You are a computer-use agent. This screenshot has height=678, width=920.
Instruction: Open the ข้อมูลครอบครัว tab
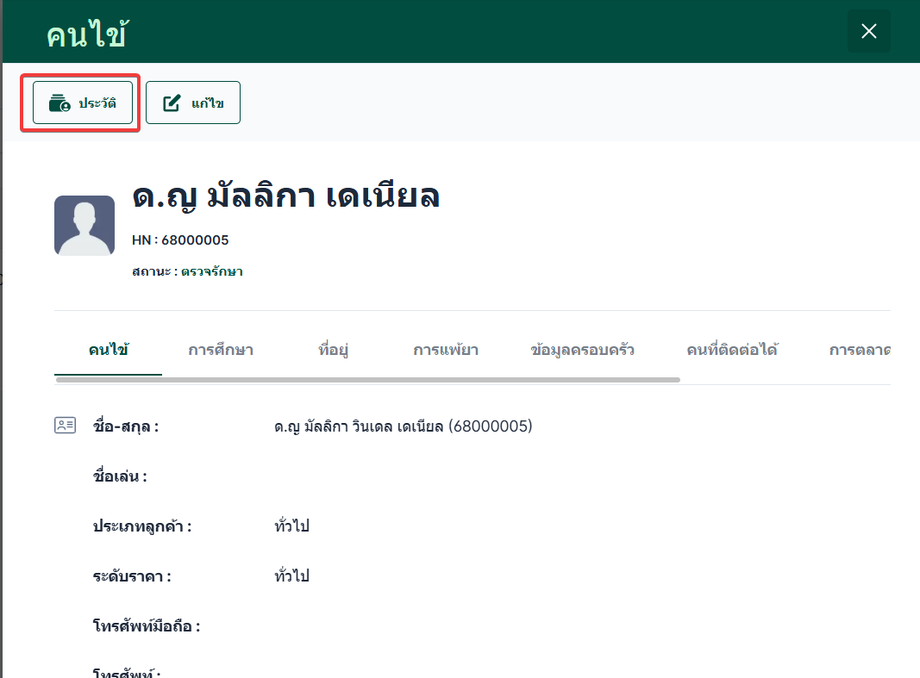click(x=582, y=350)
